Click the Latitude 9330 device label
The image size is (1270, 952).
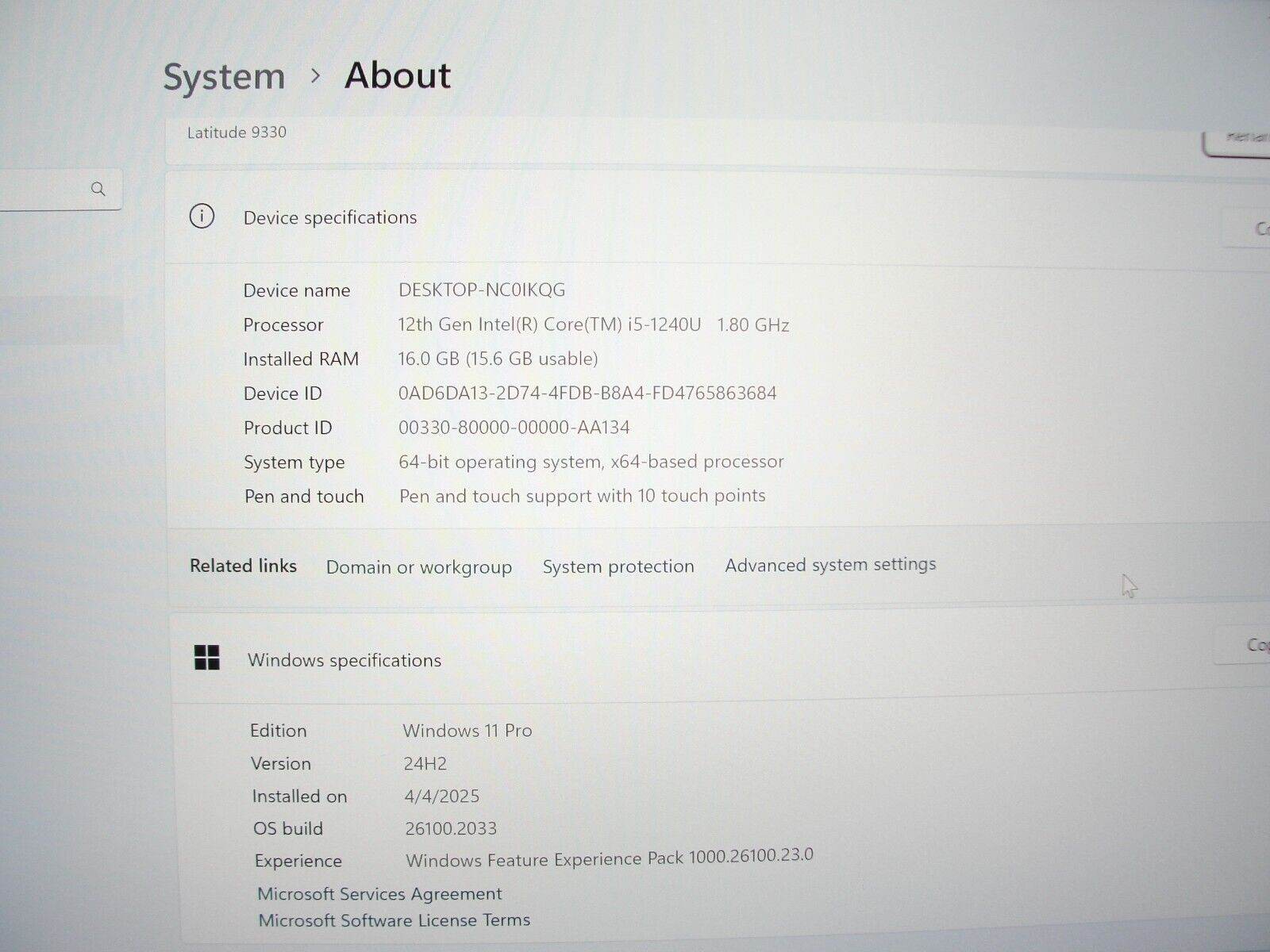tap(237, 132)
